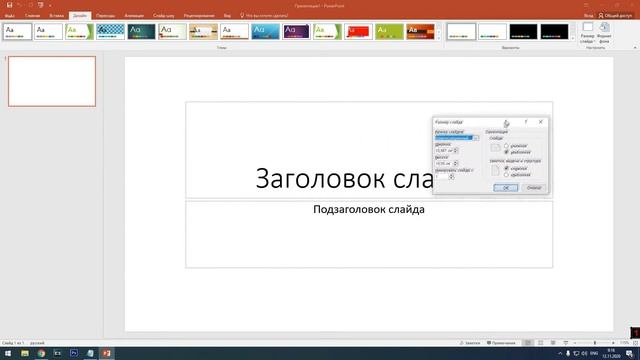This screenshot has width=640, height=360.
Task: Click Cancel (Отмена) in Slide Size dialog
Action: [x=534, y=188]
